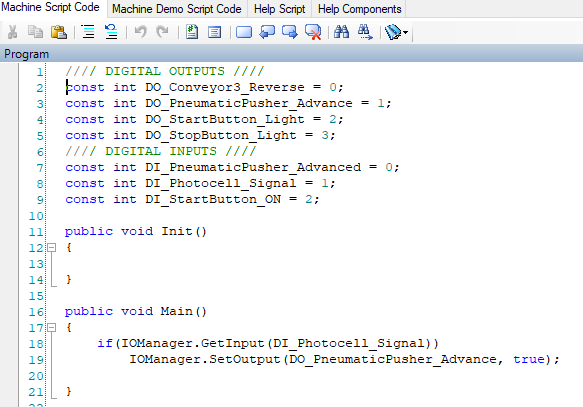Click 'public void Init()' text
The width and height of the screenshot is (583, 407).
tap(136, 231)
